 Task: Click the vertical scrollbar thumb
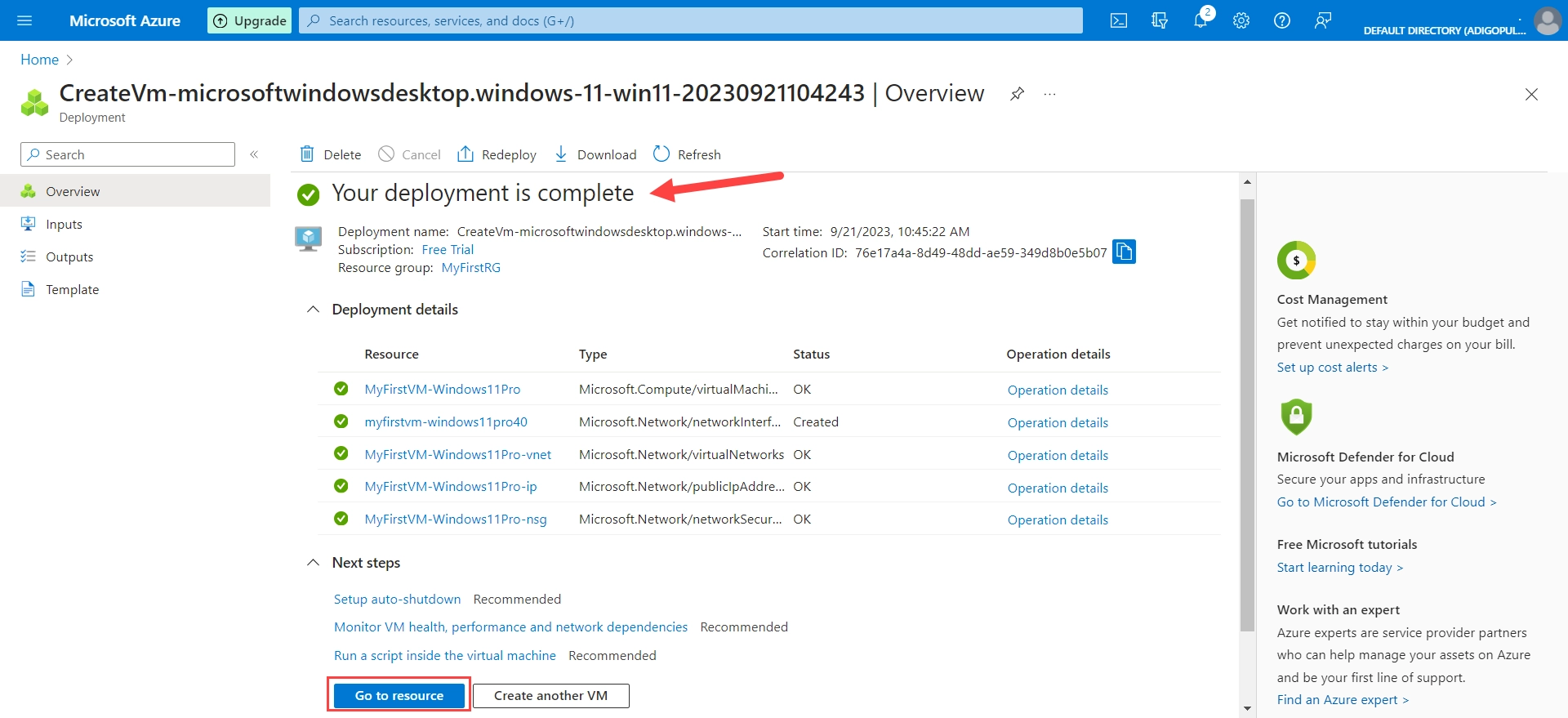(x=1247, y=415)
